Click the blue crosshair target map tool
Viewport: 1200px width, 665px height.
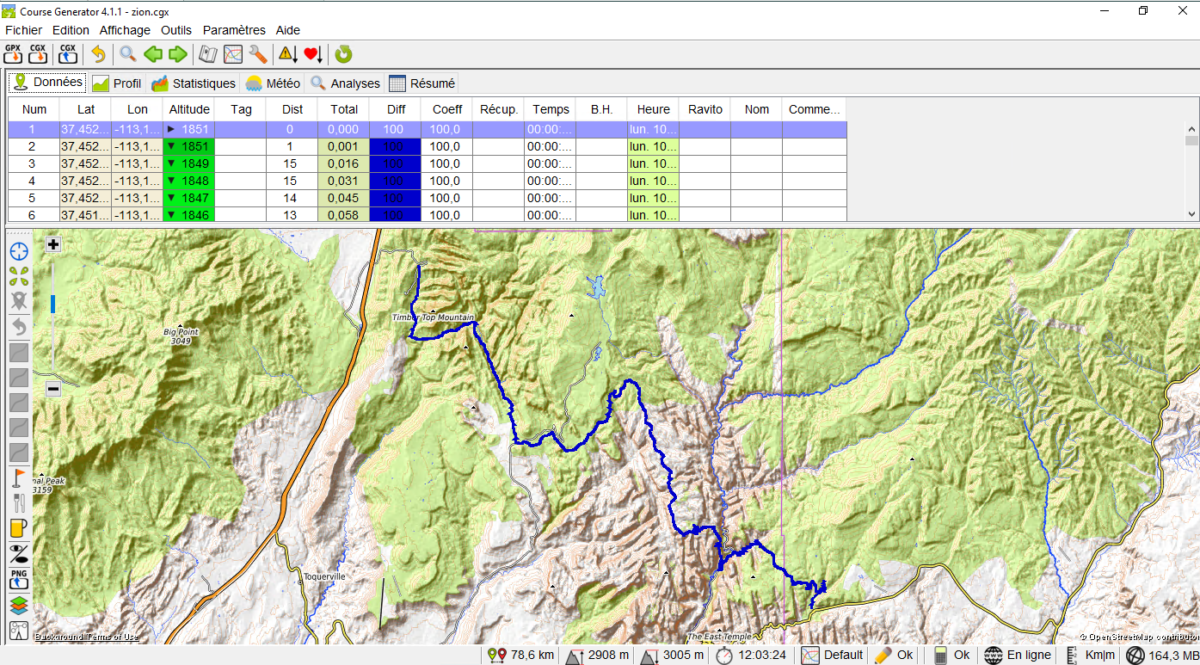(x=18, y=251)
